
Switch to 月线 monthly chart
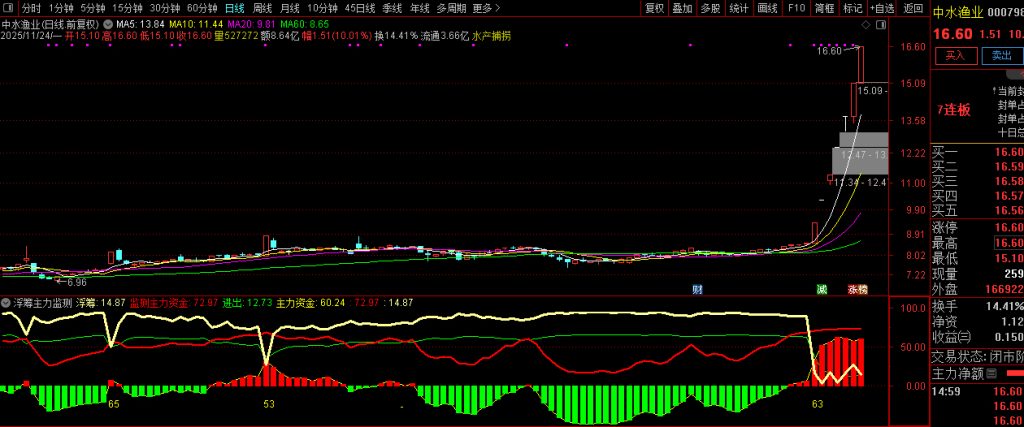coord(290,8)
